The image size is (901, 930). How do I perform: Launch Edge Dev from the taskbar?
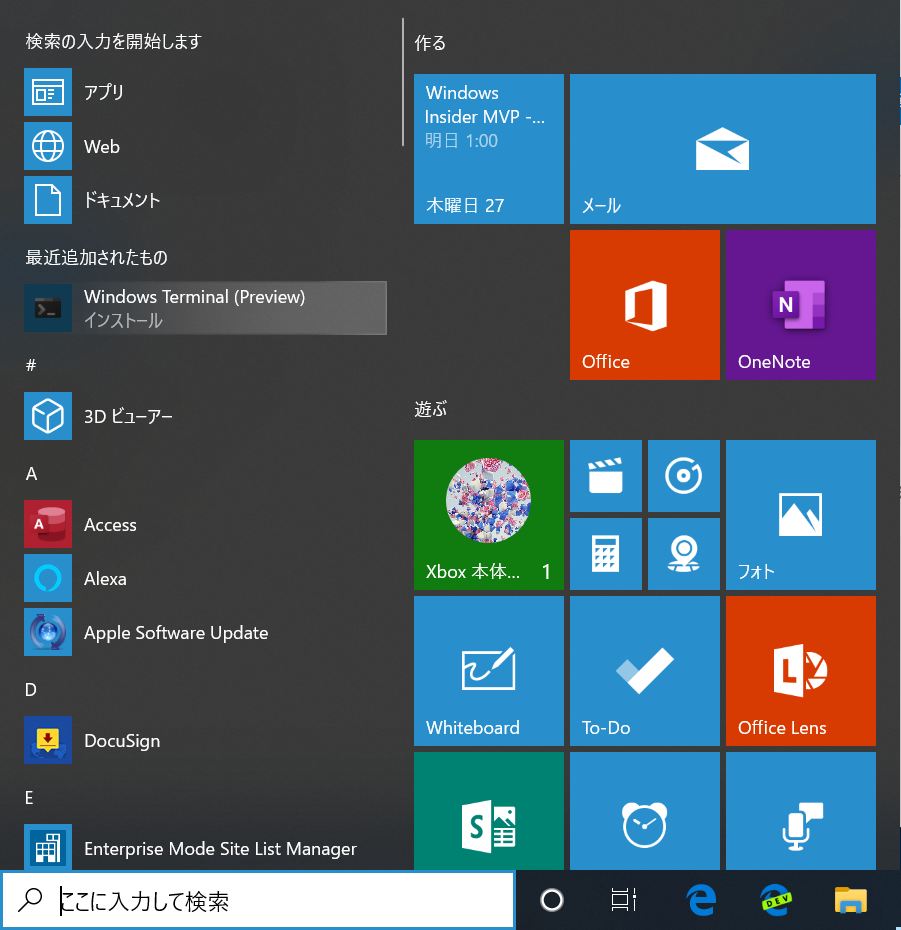pos(776,900)
